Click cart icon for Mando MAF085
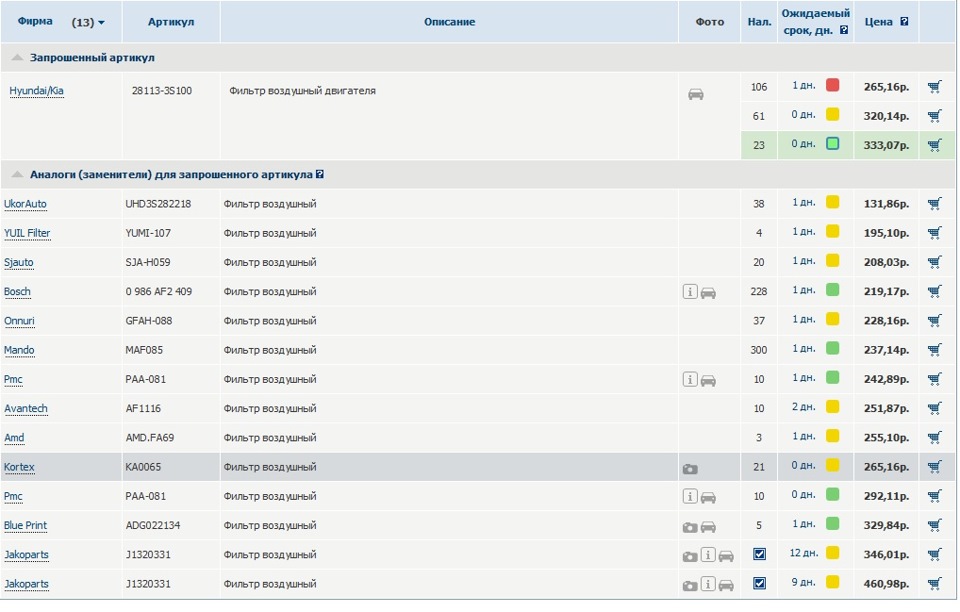The width and height of the screenshot is (960, 612). (x=934, y=350)
